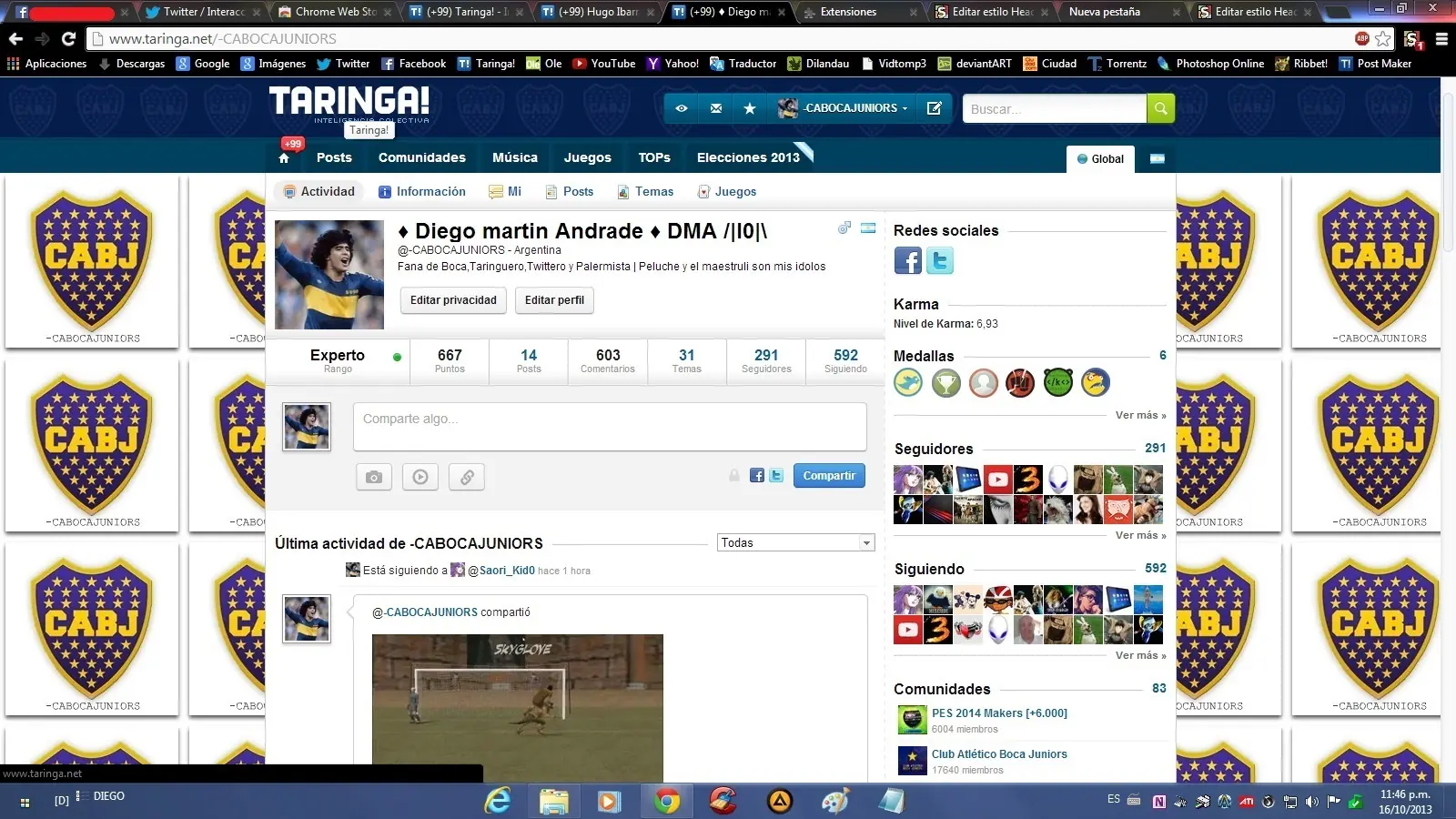Expand Ver más under Seguidores
This screenshot has width=1456, height=819.
1140,535
